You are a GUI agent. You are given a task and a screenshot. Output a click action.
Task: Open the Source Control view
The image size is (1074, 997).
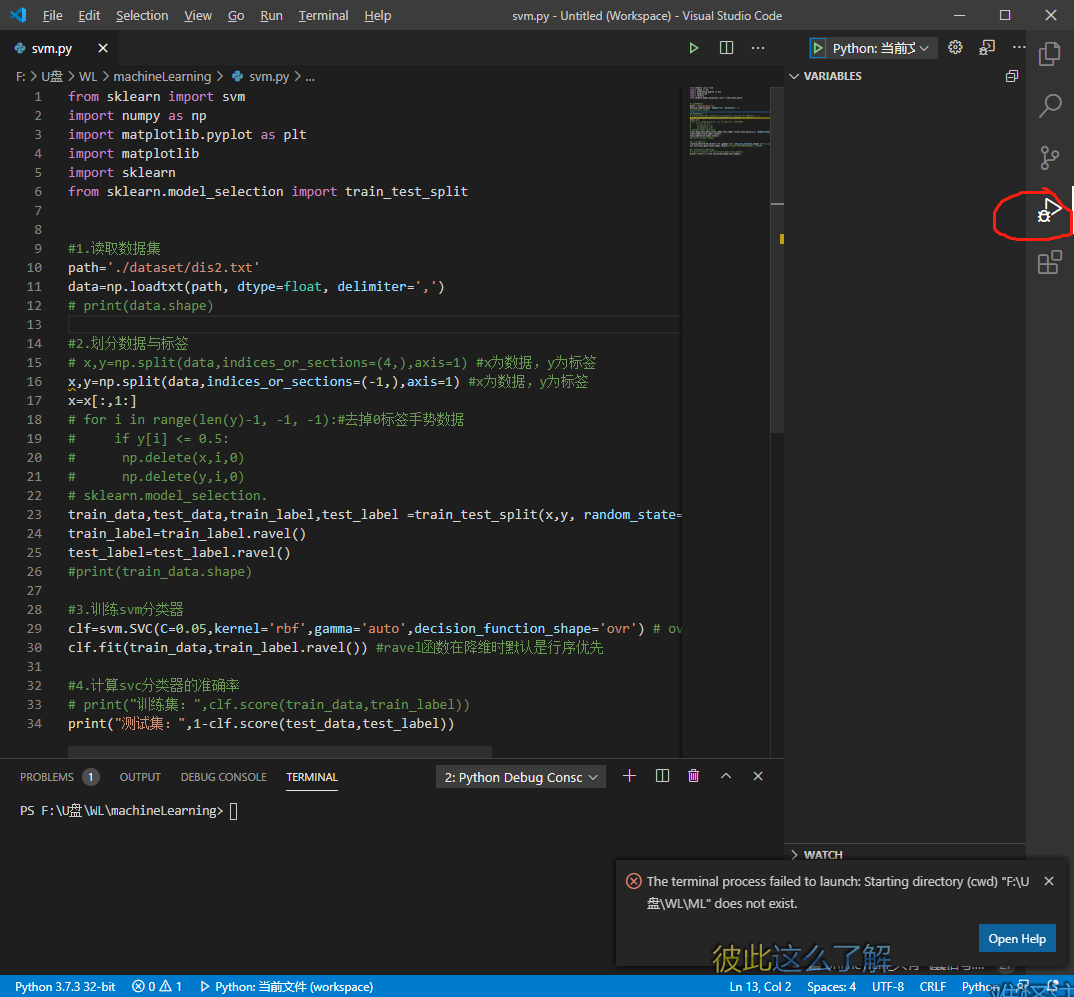[1049, 158]
